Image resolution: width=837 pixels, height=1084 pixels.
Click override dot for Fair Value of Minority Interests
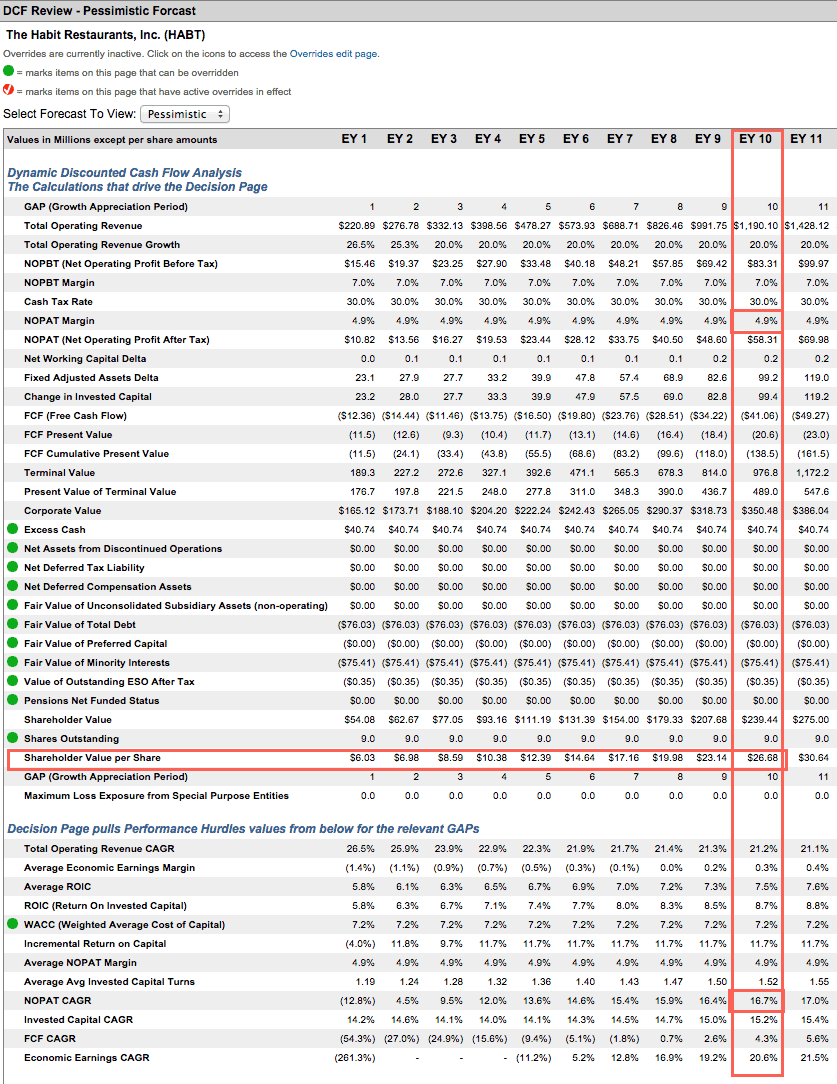[x=12, y=662]
